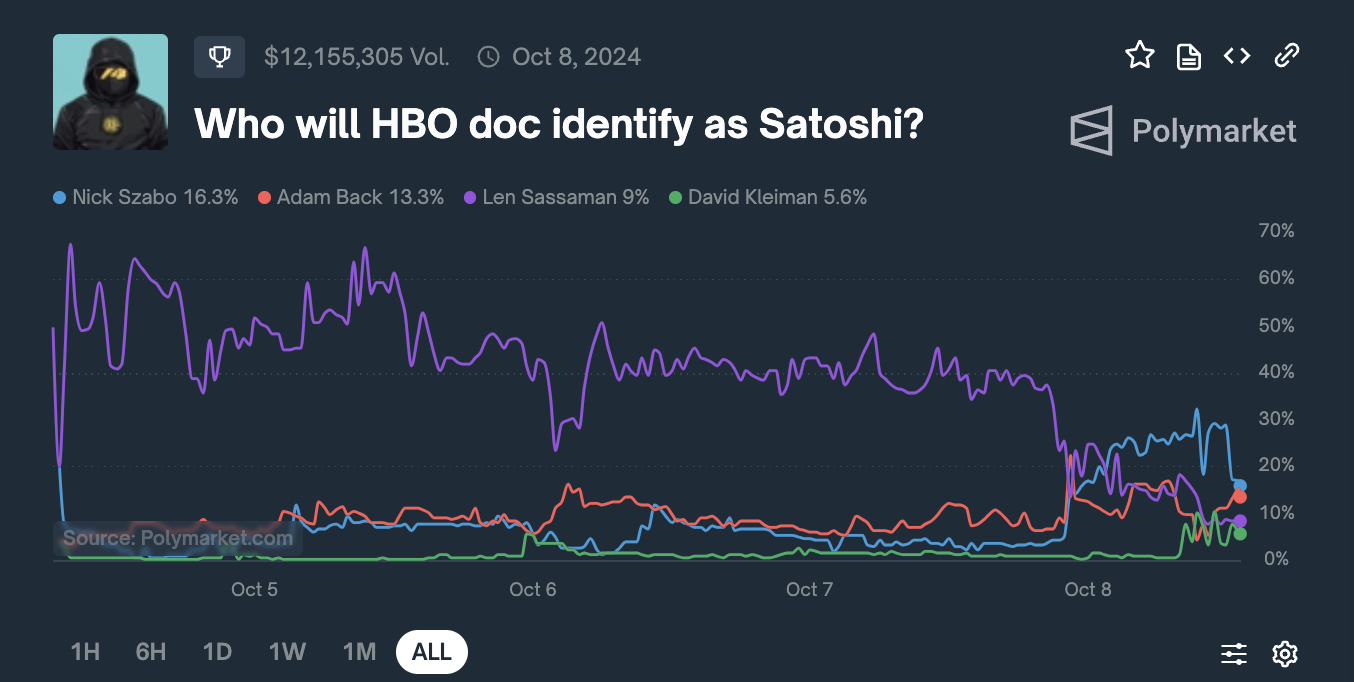Open the embed code icon

(1237, 56)
